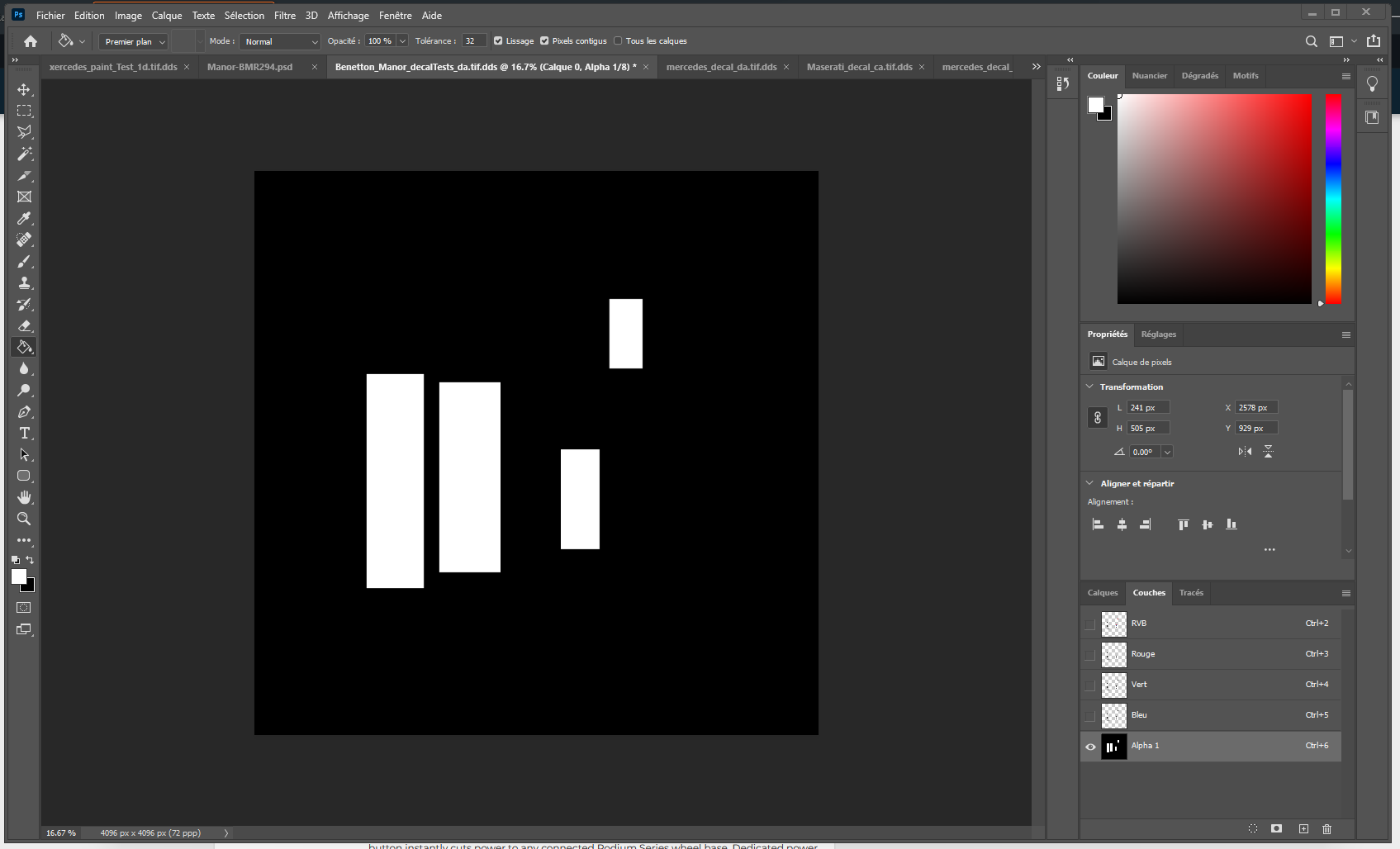Go to the Home screen
Screen dimensions: 1400x849
tap(31, 41)
